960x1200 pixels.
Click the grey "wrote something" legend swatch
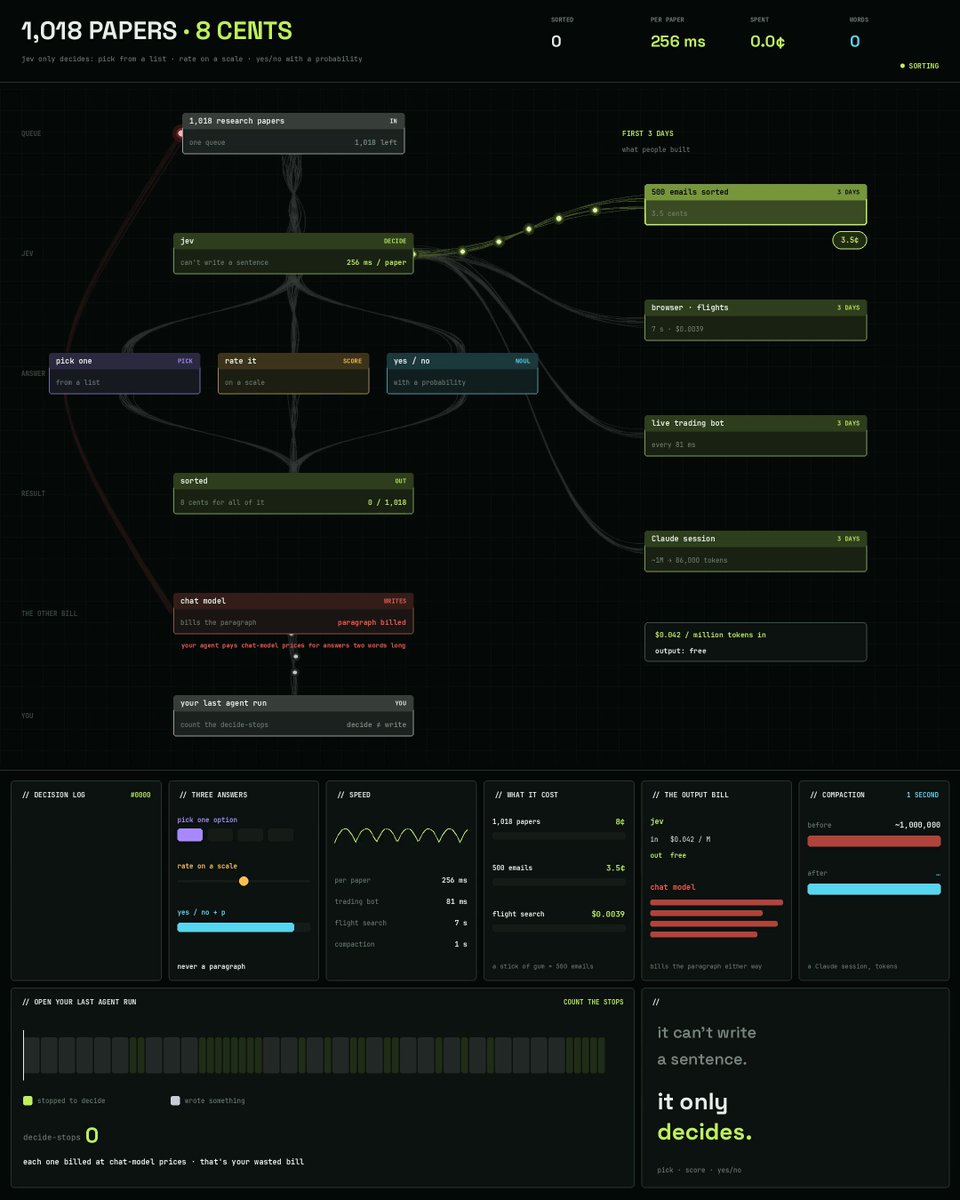coord(175,1100)
